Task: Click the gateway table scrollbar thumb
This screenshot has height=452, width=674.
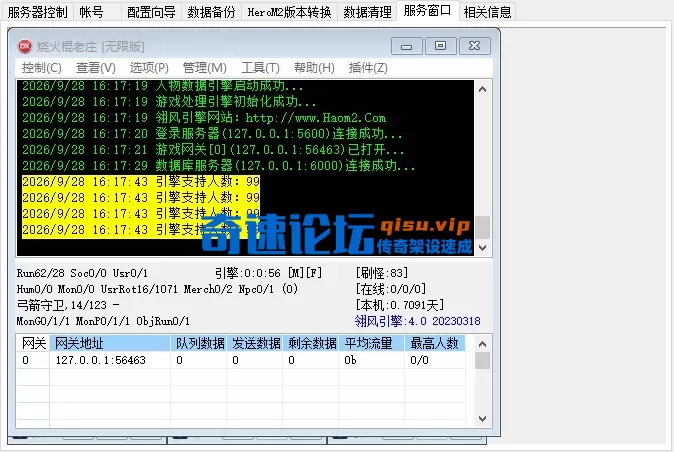Action: [482, 360]
